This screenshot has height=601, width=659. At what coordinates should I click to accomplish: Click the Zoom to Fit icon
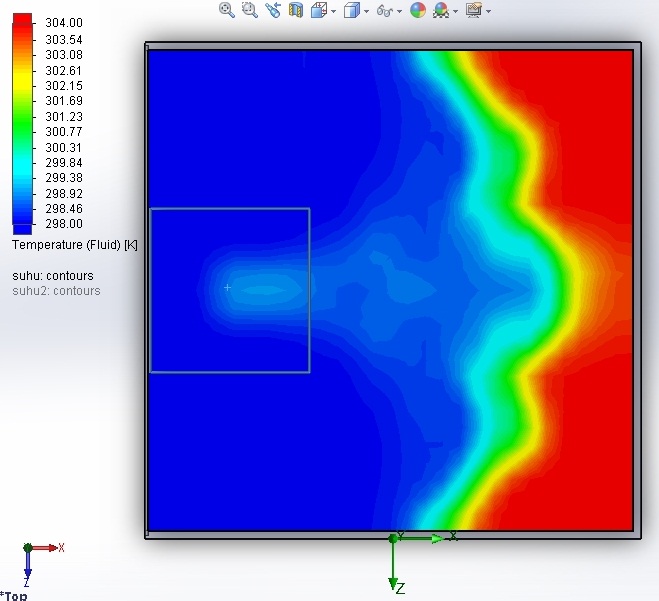click(x=227, y=10)
